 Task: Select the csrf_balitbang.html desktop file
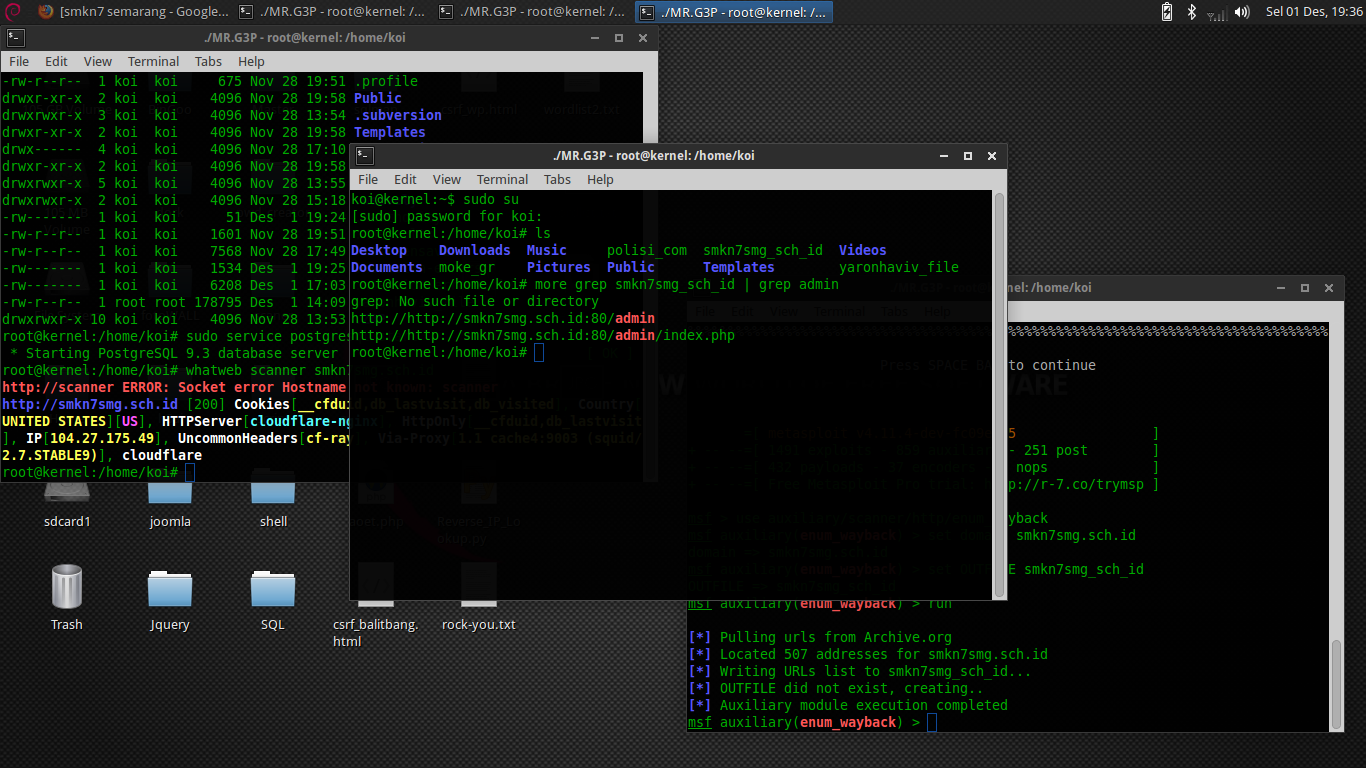click(375, 632)
